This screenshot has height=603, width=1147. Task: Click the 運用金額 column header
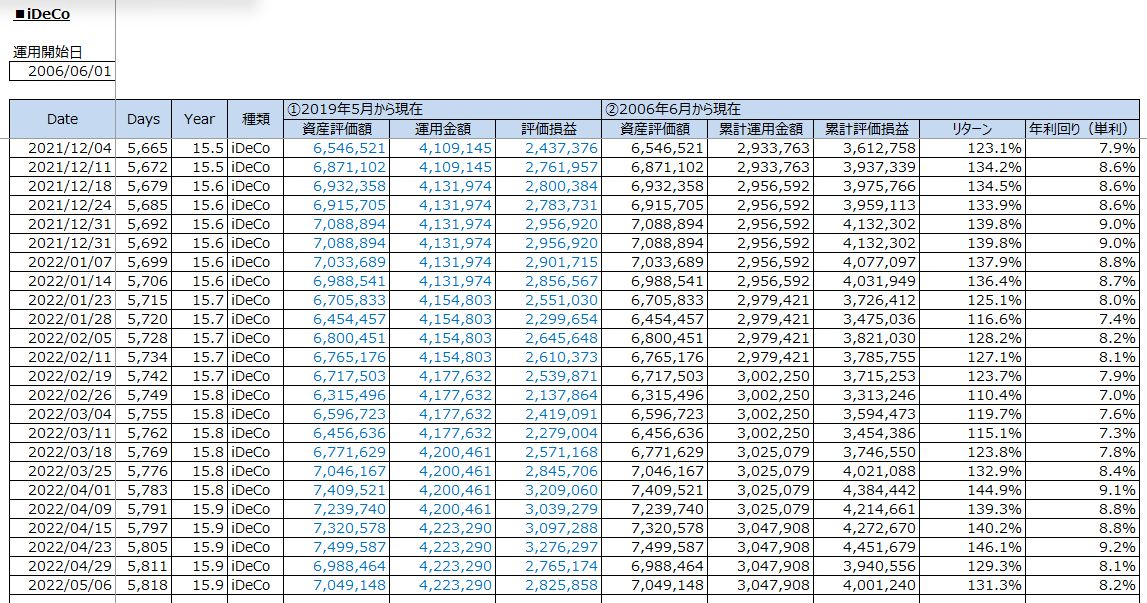point(442,129)
